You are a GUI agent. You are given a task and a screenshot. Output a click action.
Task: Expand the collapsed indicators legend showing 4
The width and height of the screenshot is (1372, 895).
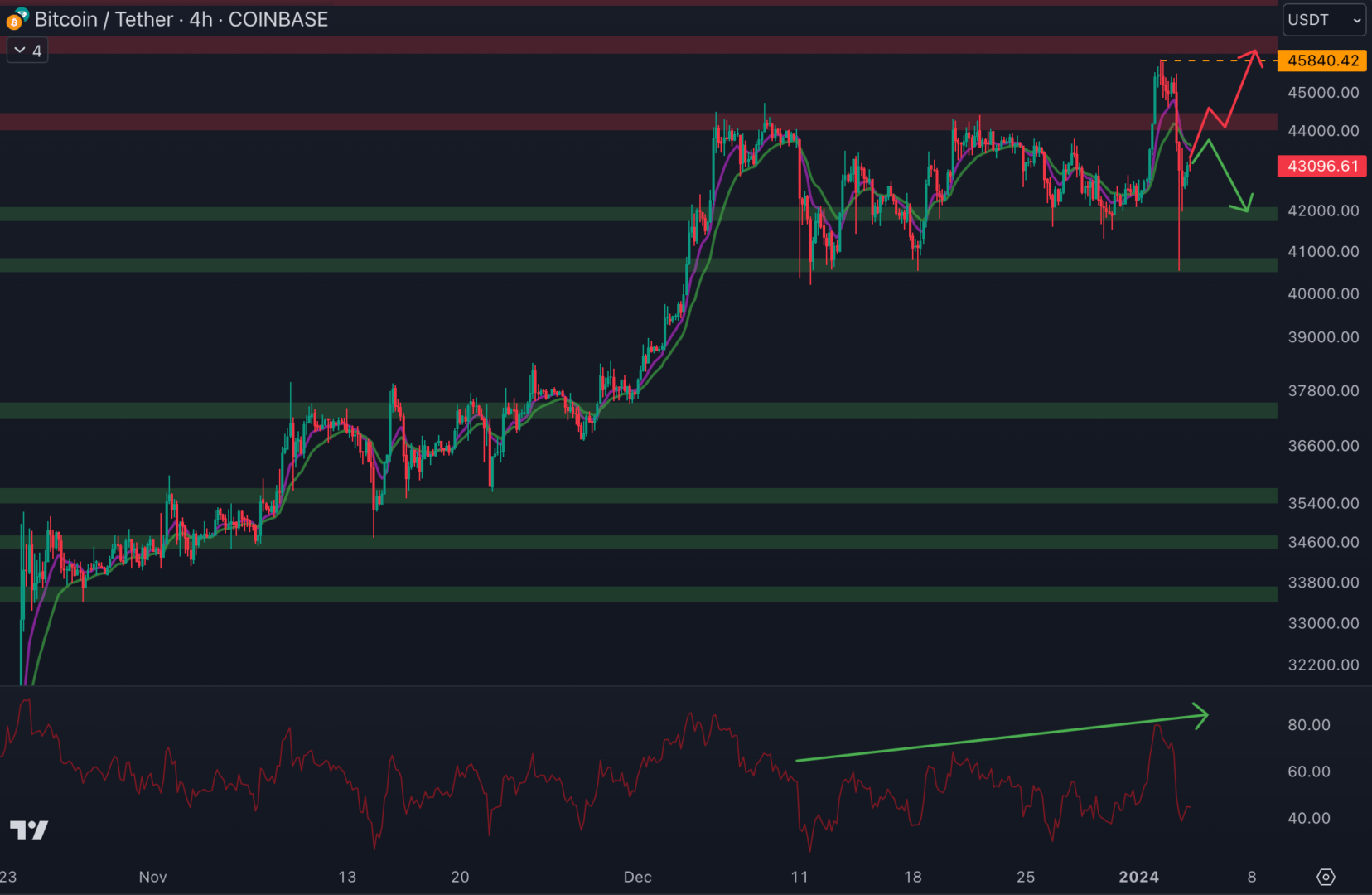[x=27, y=51]
